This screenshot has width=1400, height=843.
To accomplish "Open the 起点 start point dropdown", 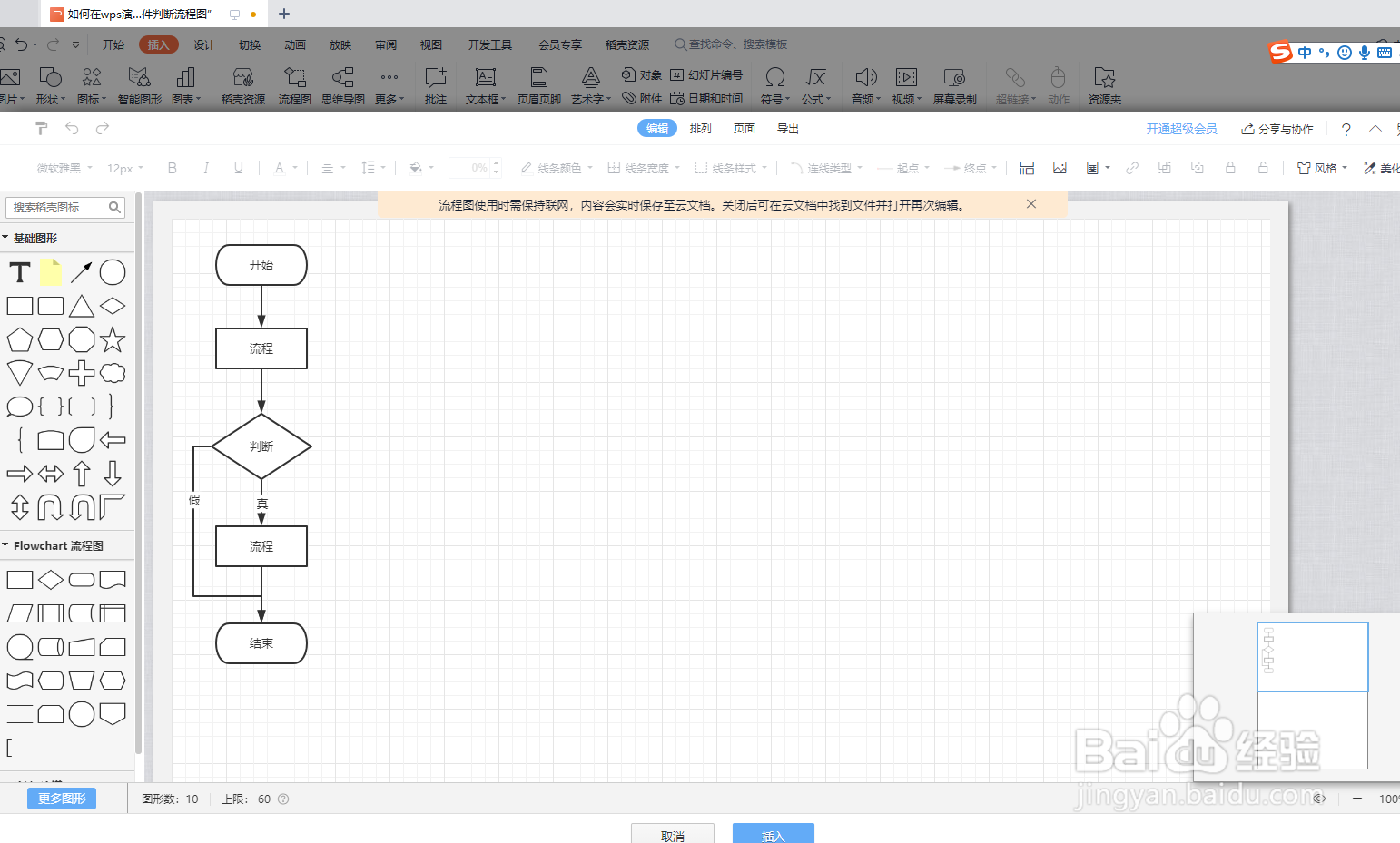I will (x=903, y=168).
